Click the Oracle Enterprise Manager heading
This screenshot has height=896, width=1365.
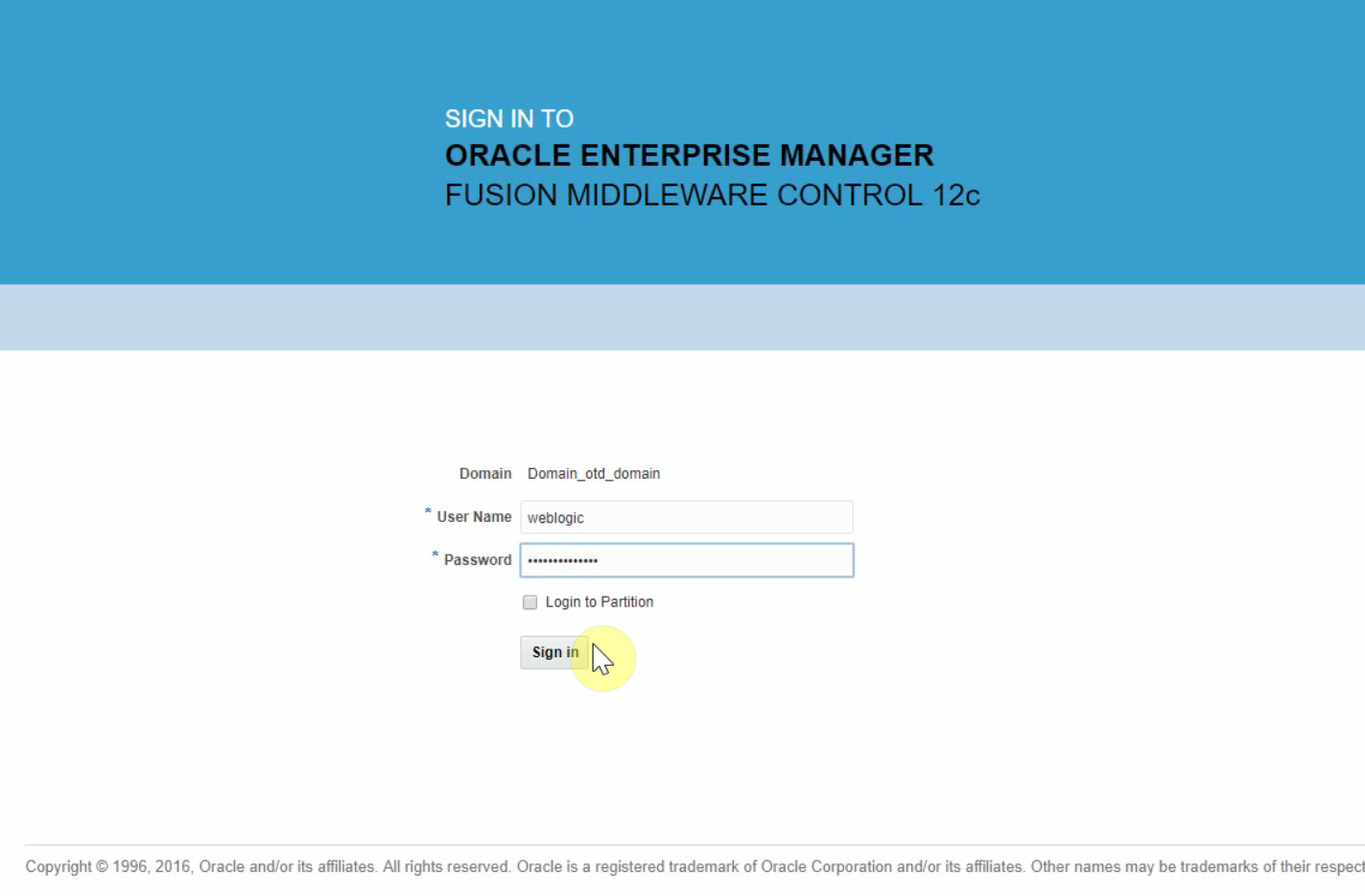click(x=689, y=155)
